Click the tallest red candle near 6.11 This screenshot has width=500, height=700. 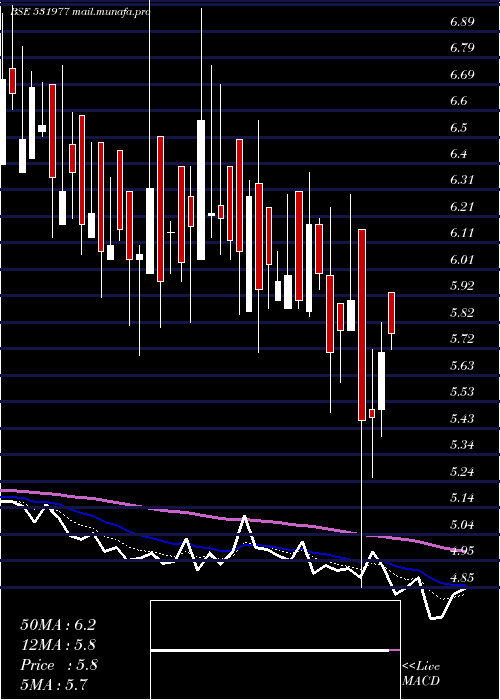[x=362, y=325]
